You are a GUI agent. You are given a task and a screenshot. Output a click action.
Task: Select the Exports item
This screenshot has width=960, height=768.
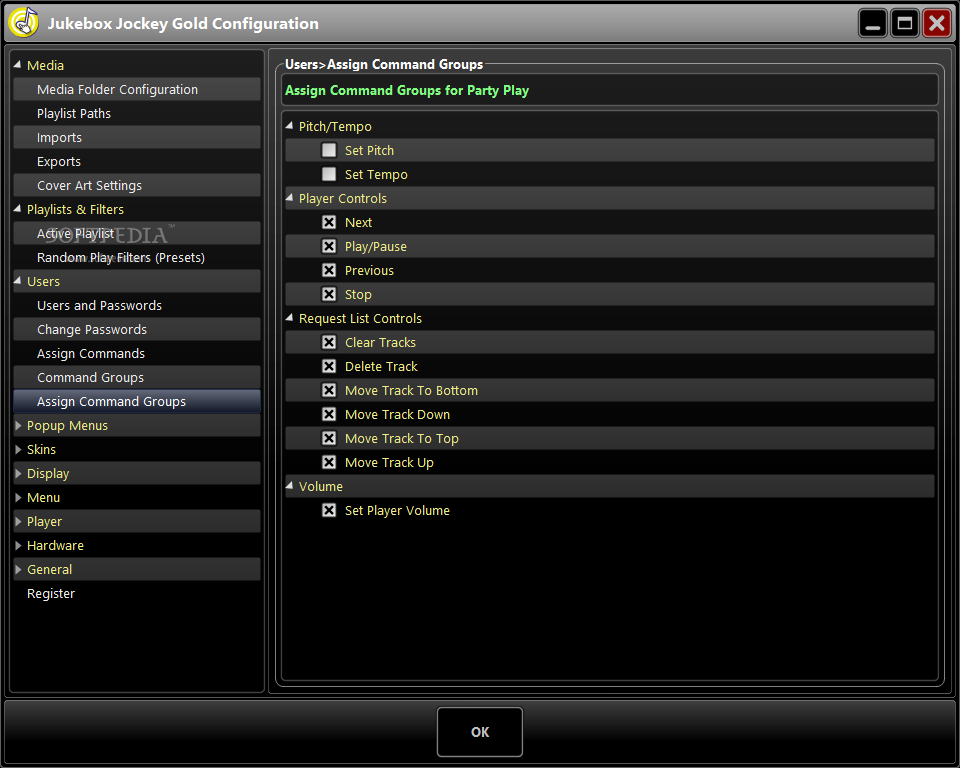click(137, 161)
